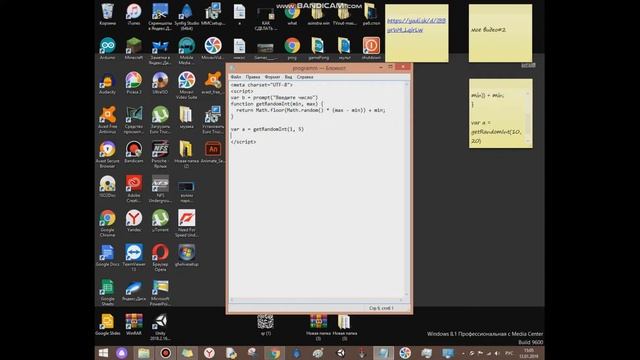Select the Google Docs desktop icon
The image size is (640, 360).
pos(107,256)
